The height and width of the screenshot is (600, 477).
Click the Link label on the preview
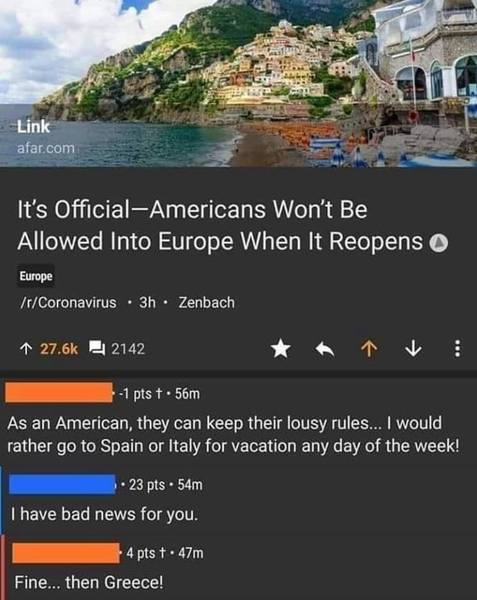pos(33,127)
